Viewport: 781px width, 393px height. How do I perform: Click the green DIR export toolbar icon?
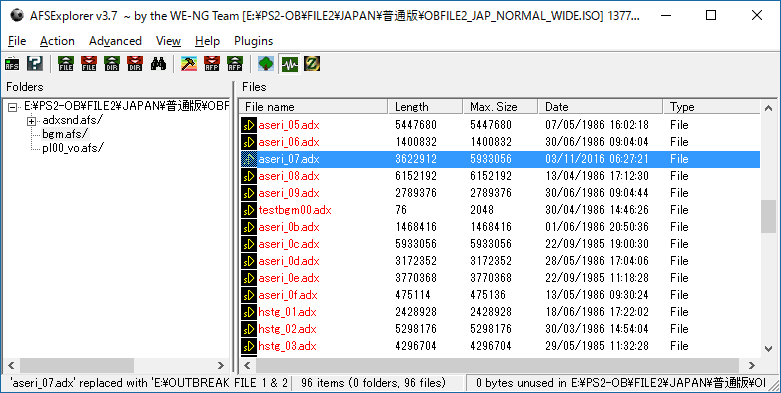tap(112, 63)
